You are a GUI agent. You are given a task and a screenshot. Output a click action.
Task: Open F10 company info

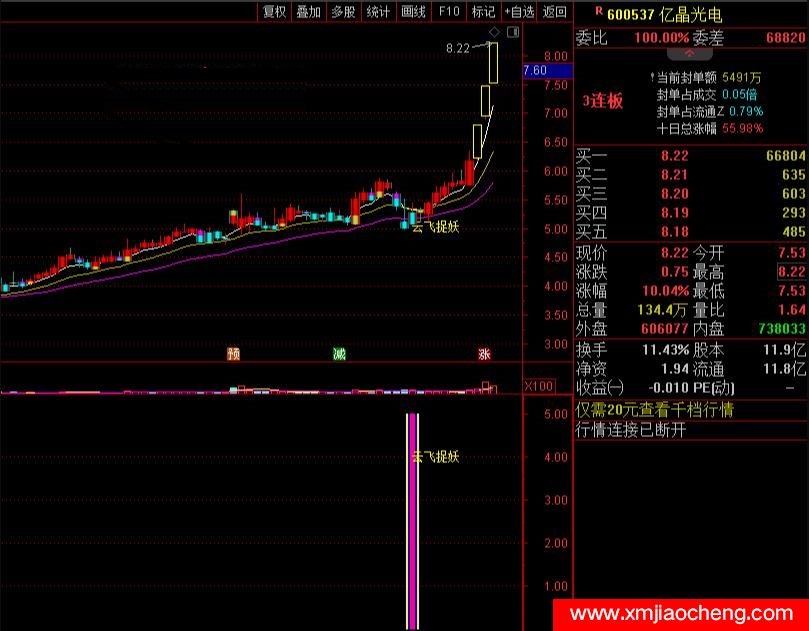click(449, 11)
